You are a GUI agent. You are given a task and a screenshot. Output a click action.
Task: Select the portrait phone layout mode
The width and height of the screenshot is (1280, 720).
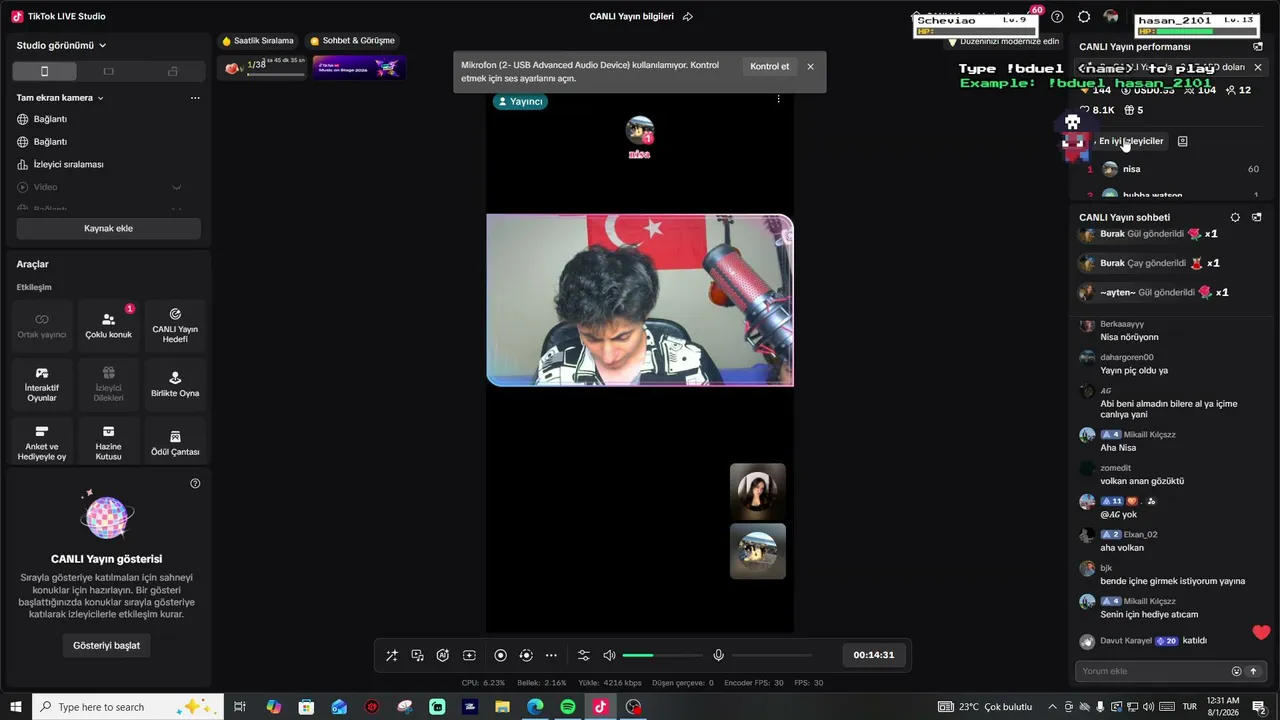tap(44, 71)
